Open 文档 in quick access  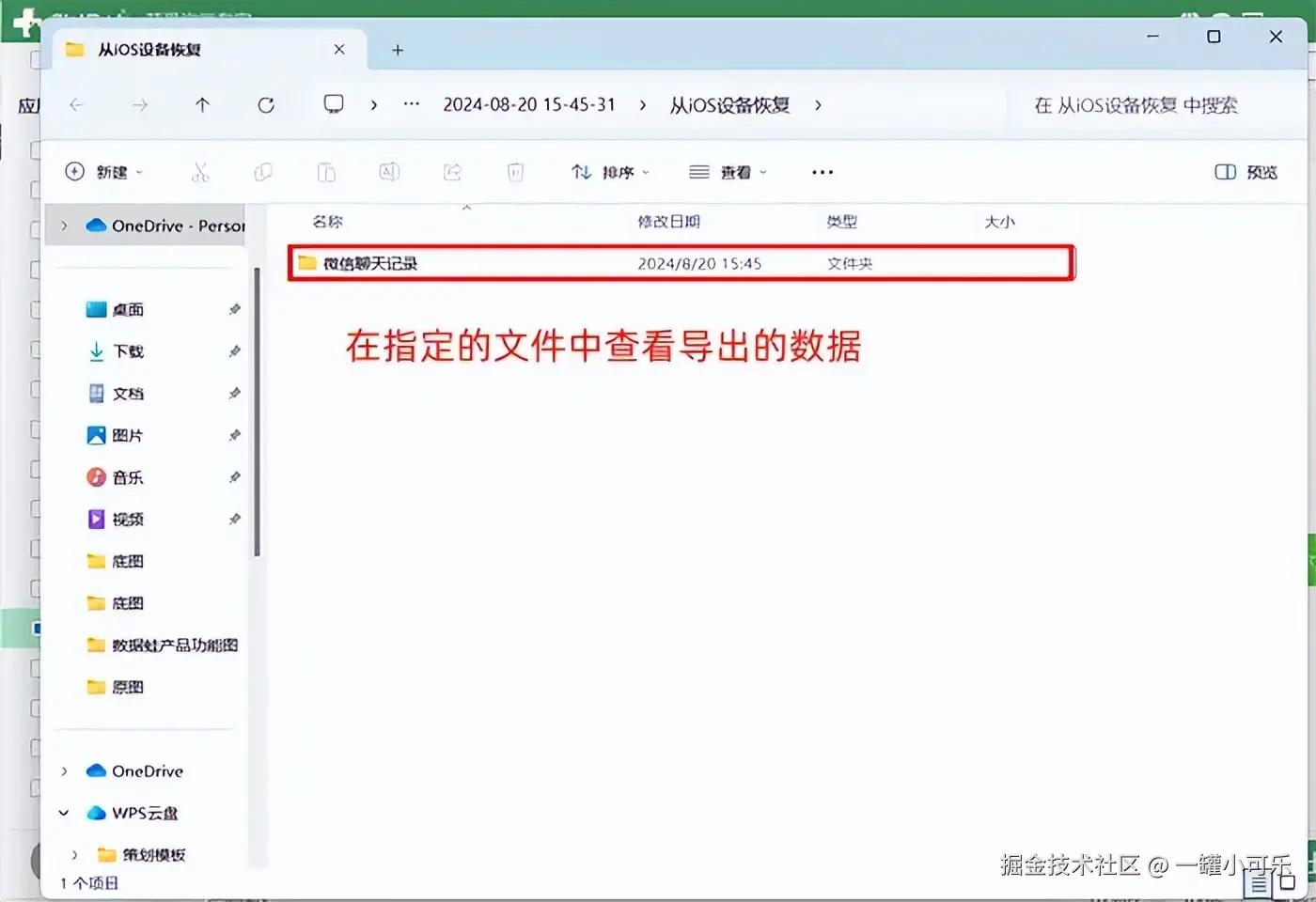115,394
